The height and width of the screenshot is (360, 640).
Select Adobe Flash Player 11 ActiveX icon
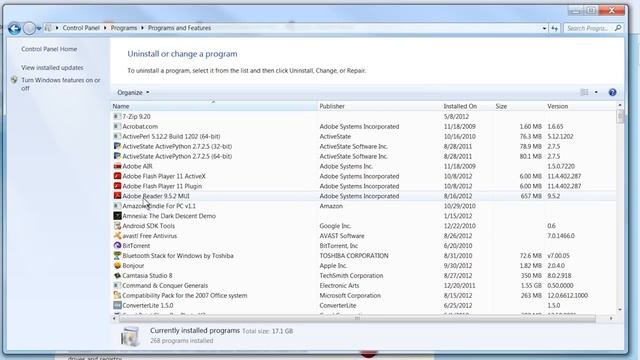coord(117,176)
